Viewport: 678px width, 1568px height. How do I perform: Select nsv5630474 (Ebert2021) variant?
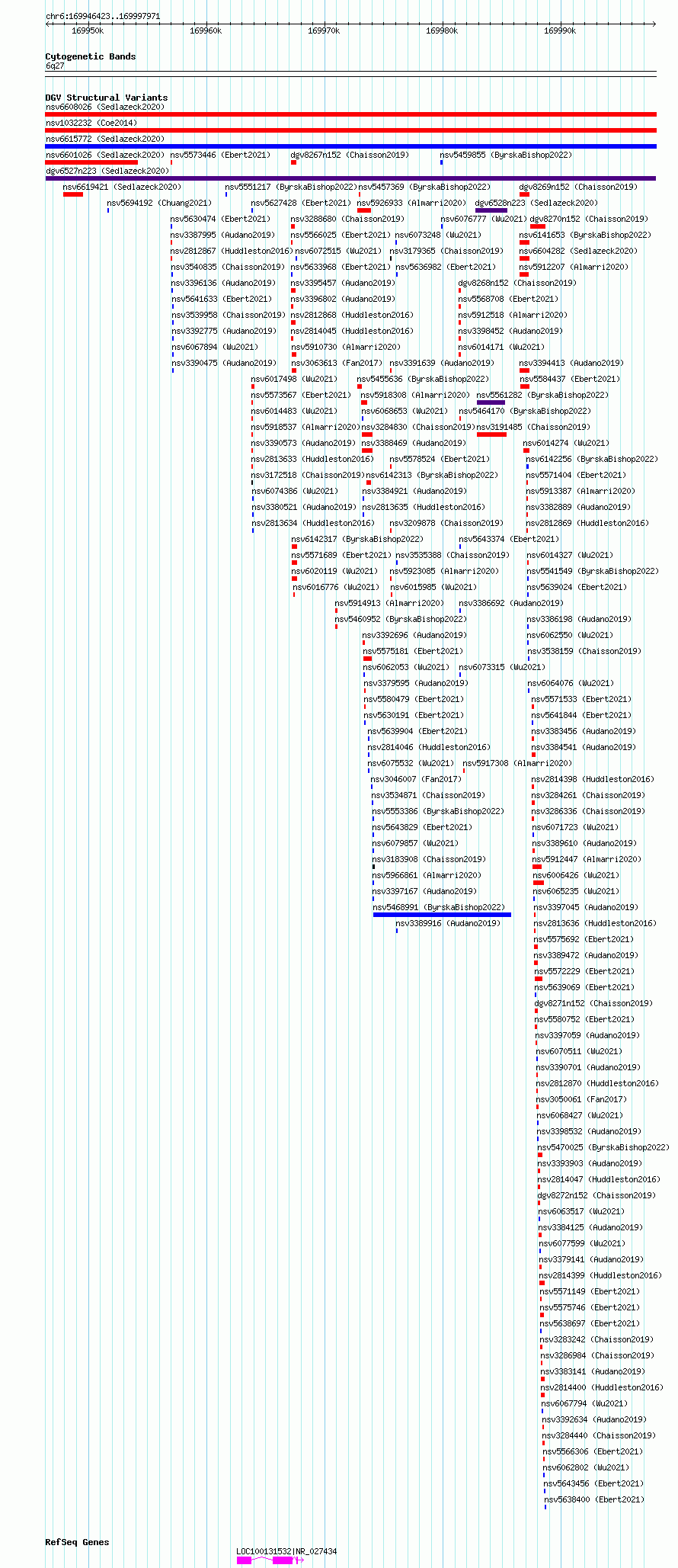pos(220,220)
